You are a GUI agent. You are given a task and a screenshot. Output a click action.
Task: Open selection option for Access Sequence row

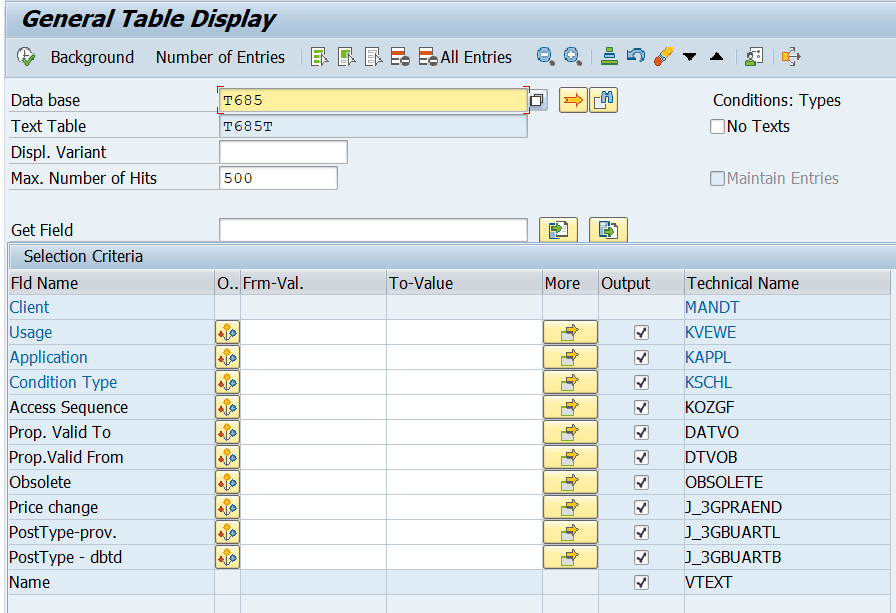[227, 407]
